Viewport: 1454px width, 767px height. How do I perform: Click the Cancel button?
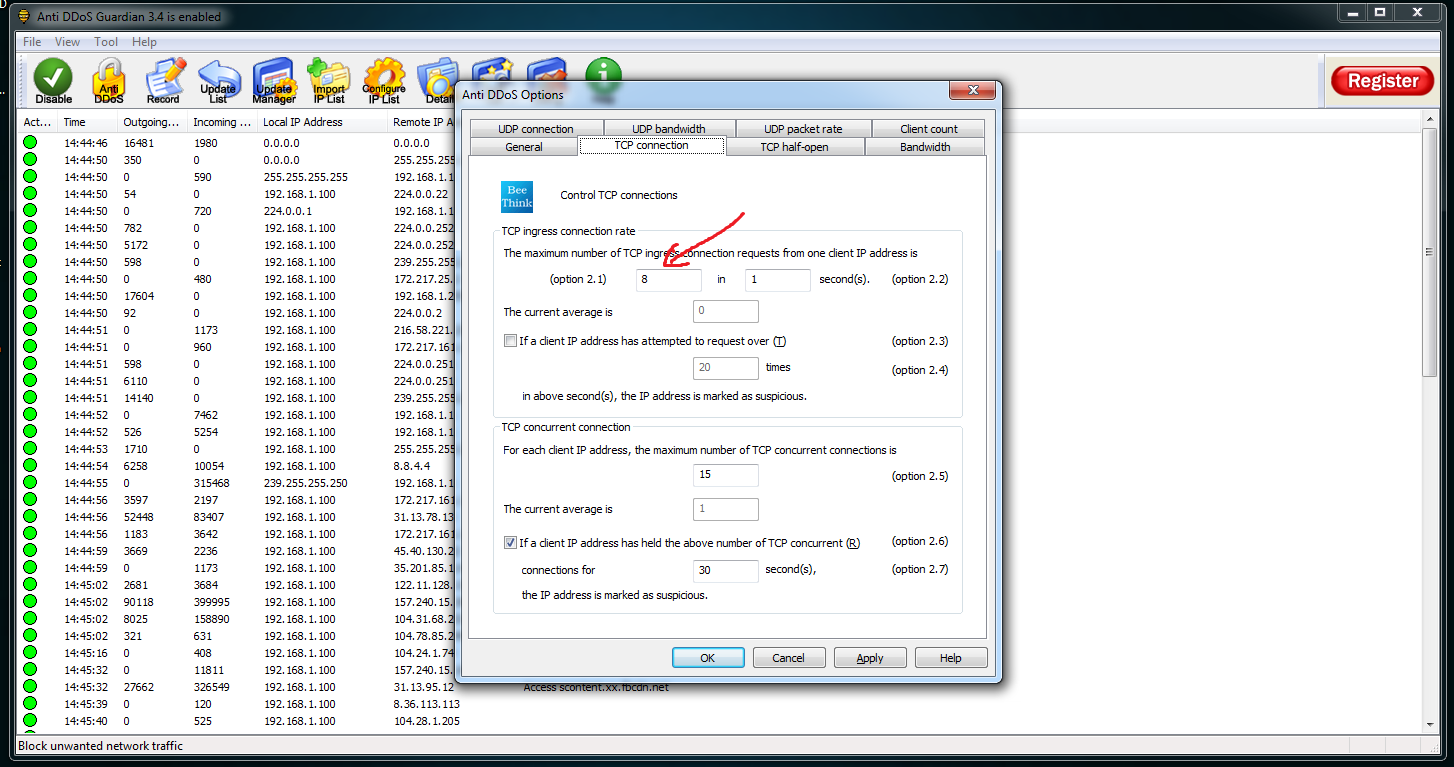788,658
